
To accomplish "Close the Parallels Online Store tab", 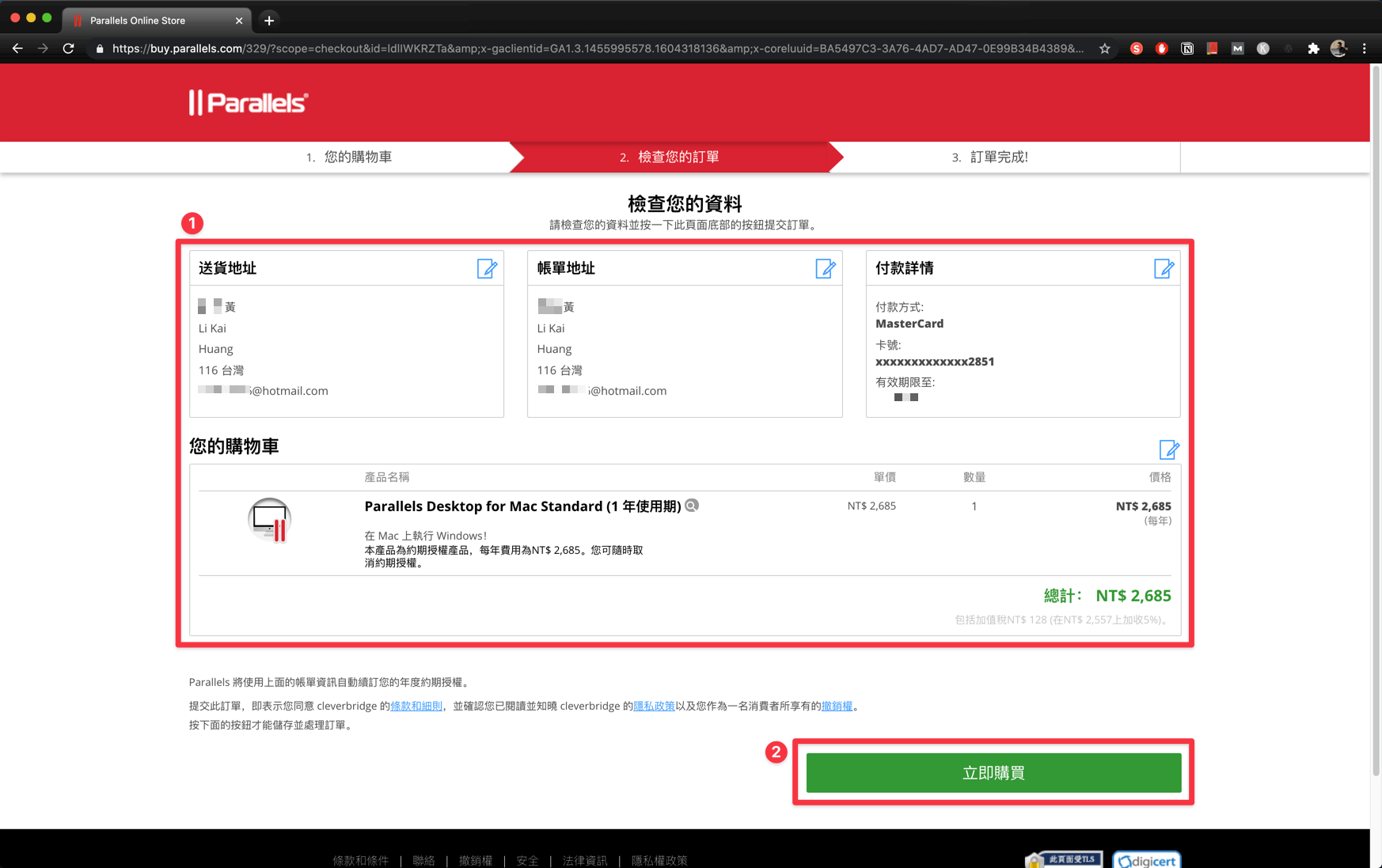I will click(x=239, y=21).
